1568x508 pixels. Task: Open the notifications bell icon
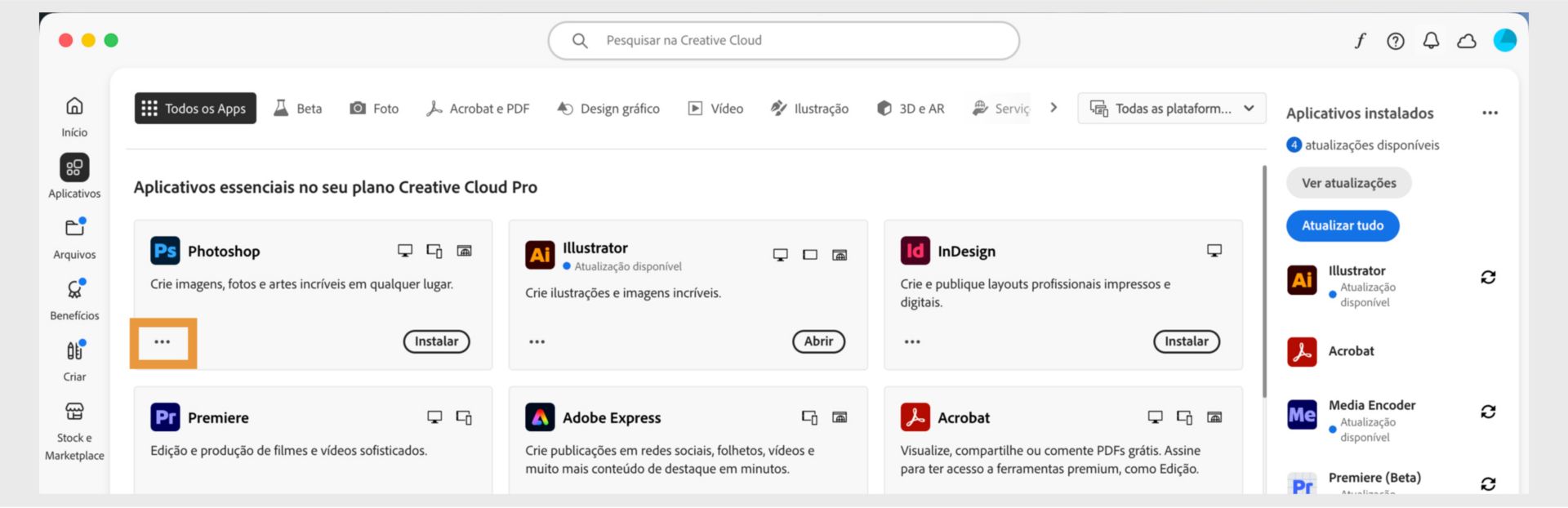(1431, 41)
